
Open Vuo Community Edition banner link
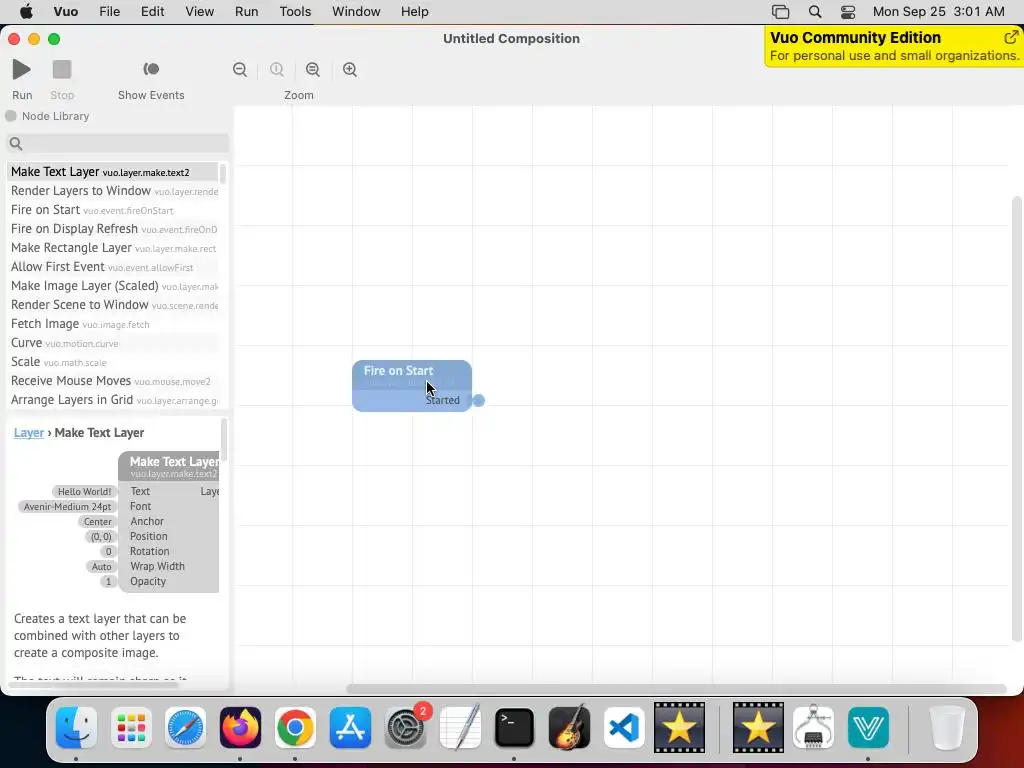[894, 46]
